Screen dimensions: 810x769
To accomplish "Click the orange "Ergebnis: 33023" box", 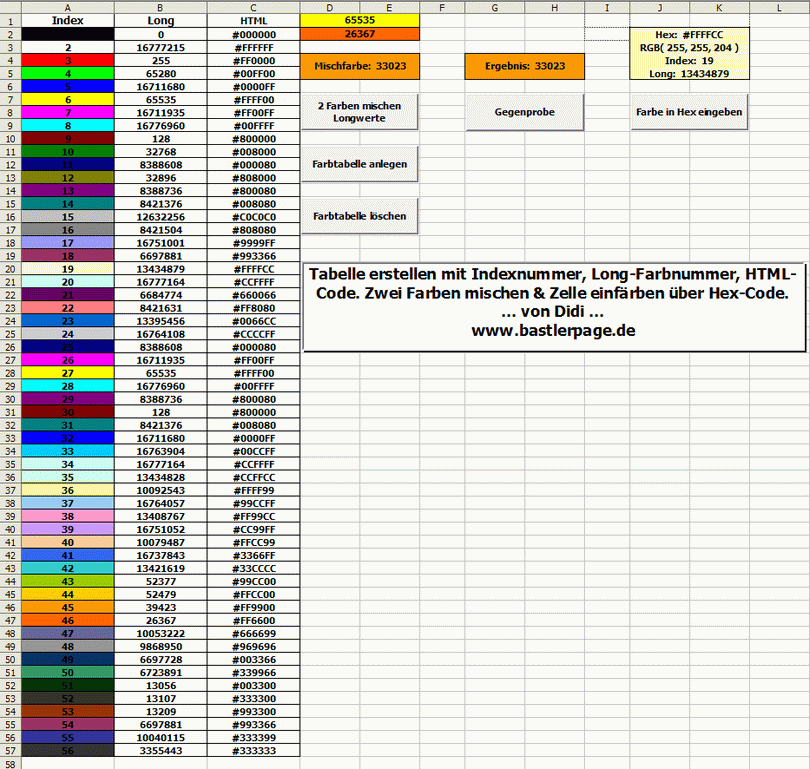I will pyautogui.click(x=525, y=66).
